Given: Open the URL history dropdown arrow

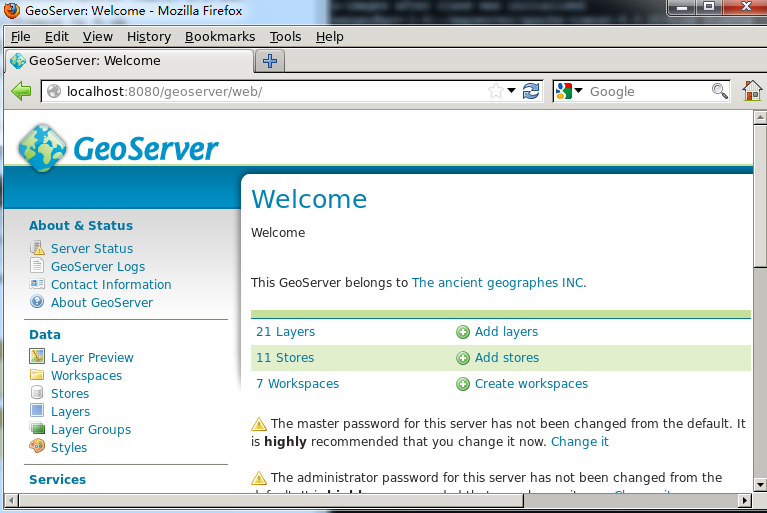Looking at the screenshot, I should tap(511, 90).
